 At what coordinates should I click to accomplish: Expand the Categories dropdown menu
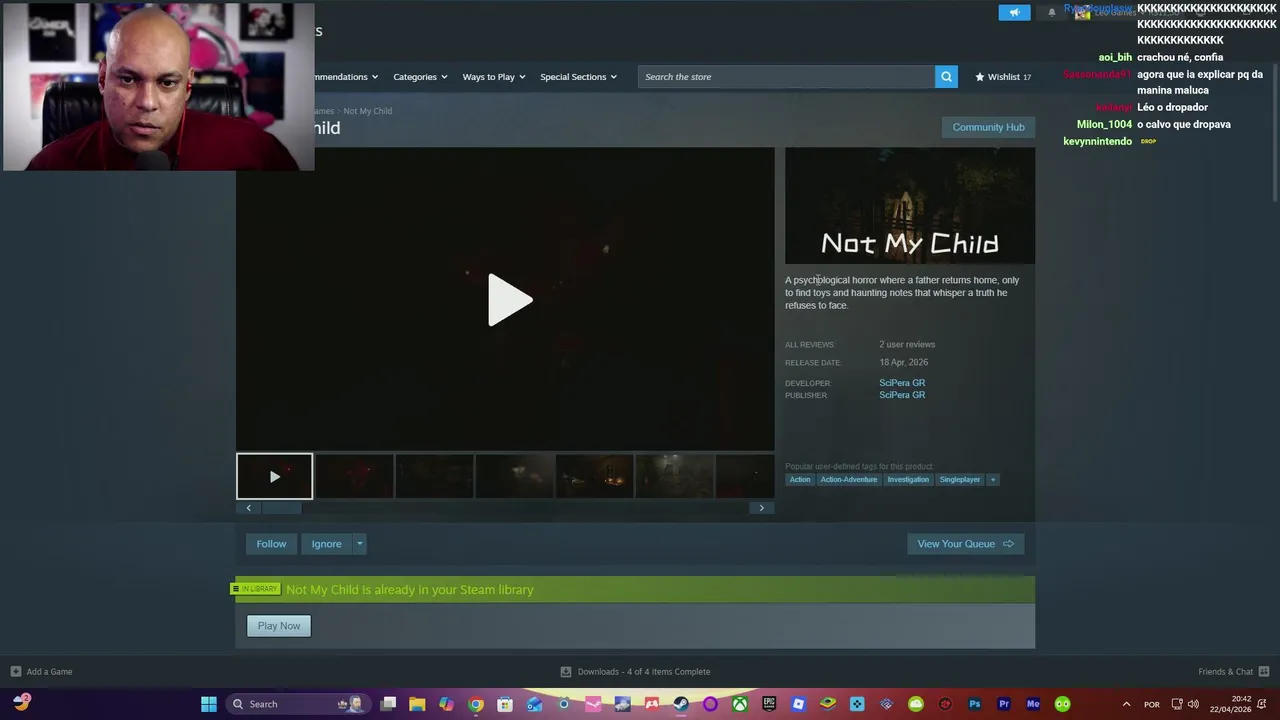coord(420,77)
